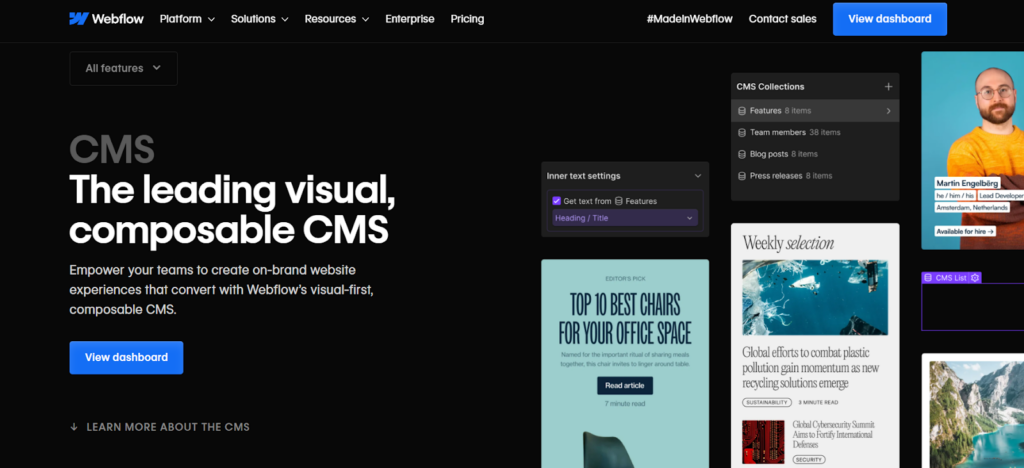Click database icon in CMS List label
Screen dimensions: 1024x468
point(928,278)
